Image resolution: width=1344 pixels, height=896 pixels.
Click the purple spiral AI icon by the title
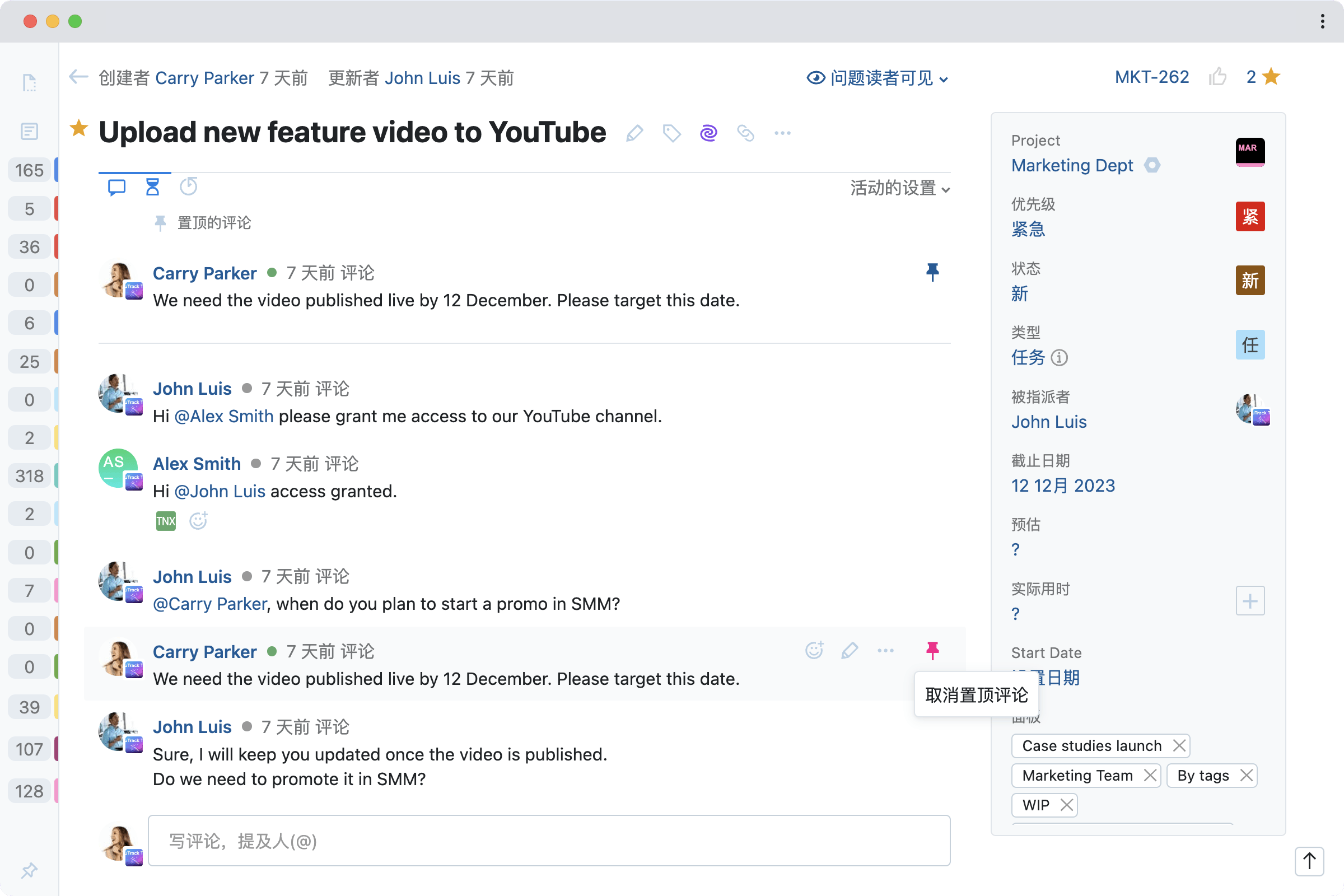708,132
